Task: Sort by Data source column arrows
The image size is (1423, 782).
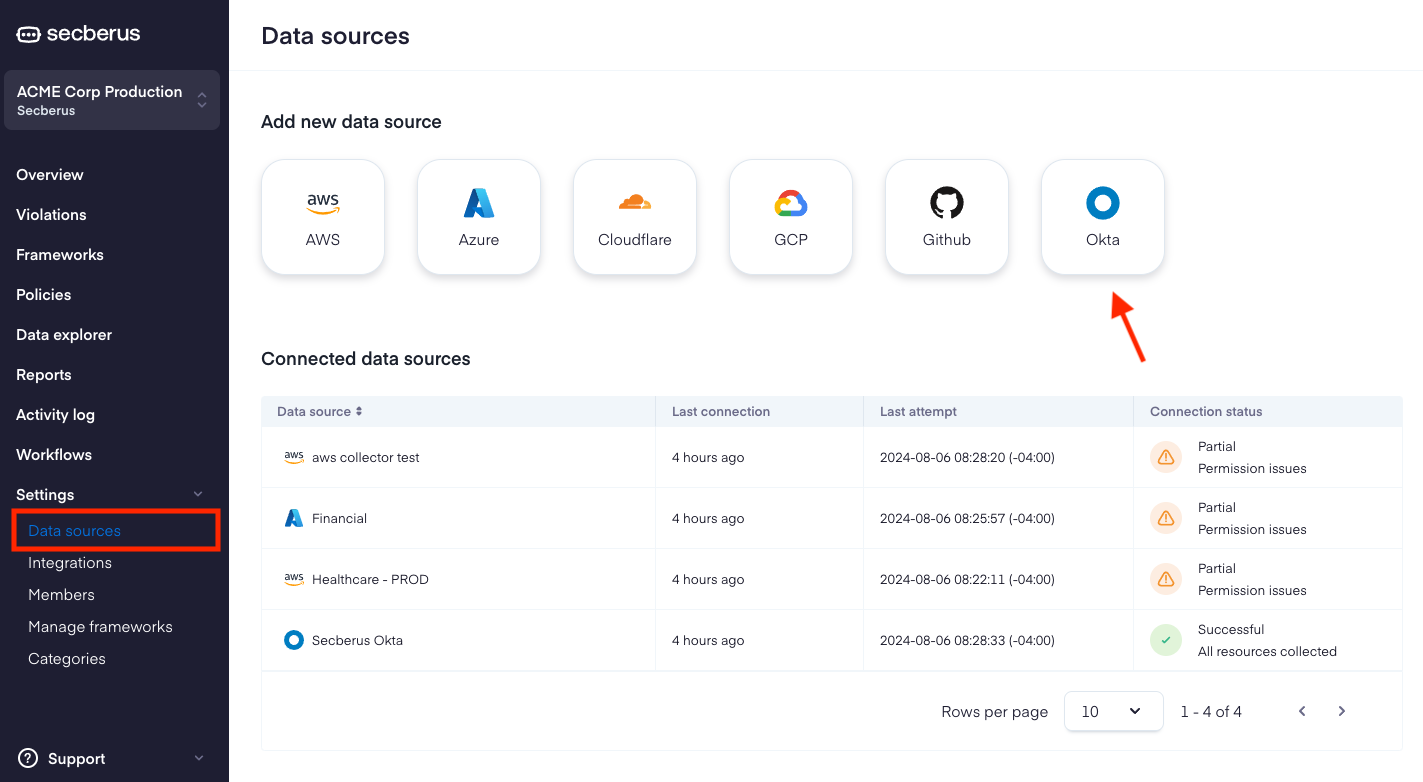Action: (359, 411)
